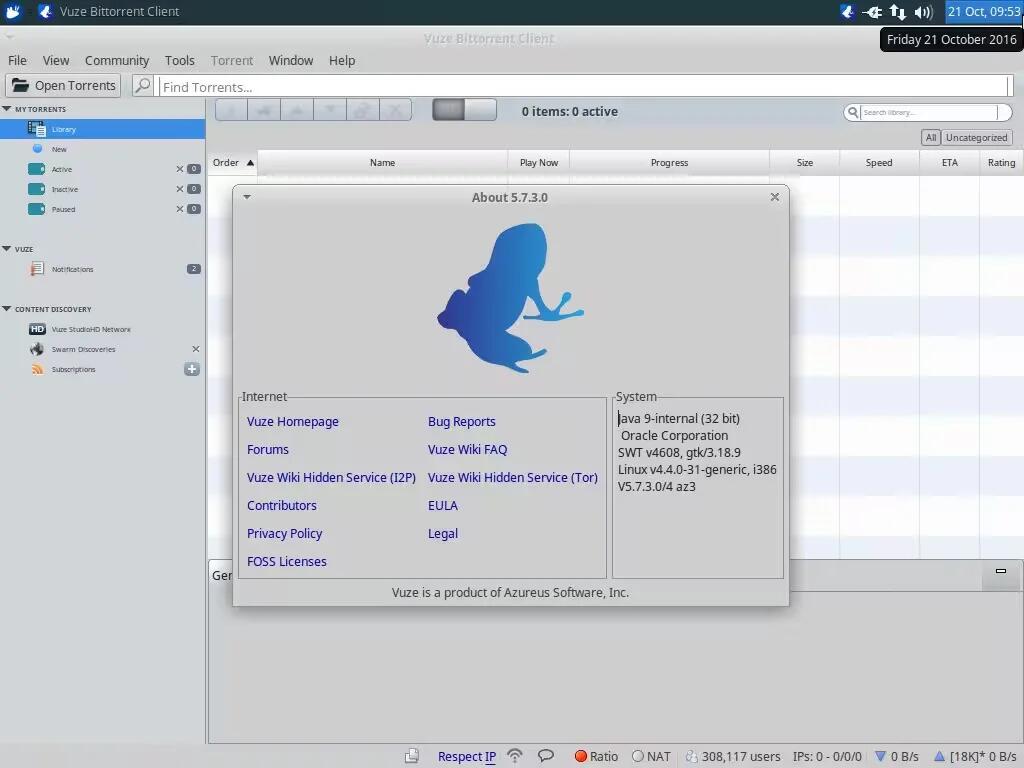Click the download speed arrow in status bar
Image resolution: width=1024 pixels, height=768 pixels.
tap(880, 756)
